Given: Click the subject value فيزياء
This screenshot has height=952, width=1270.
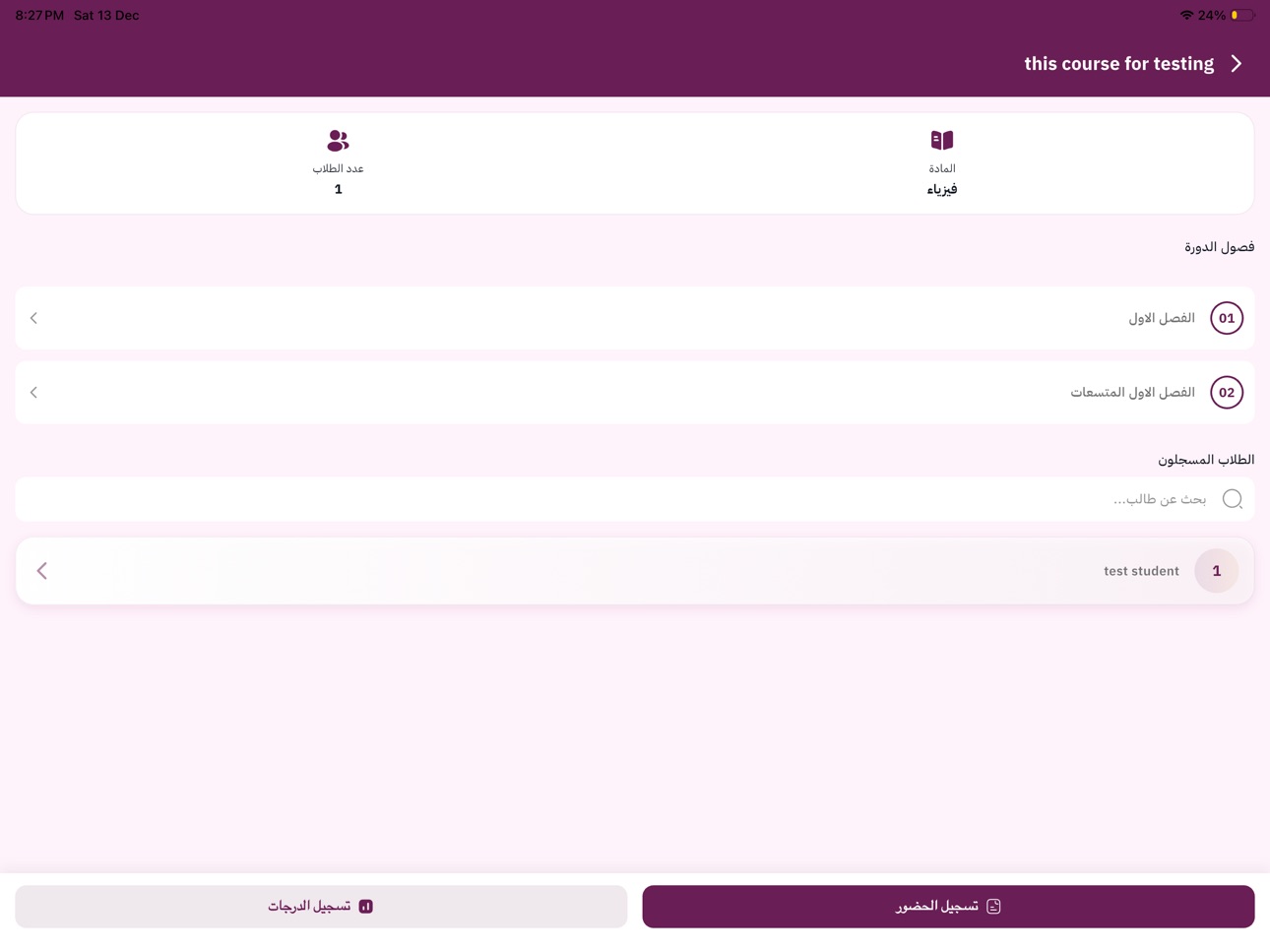Looking at the screenshot, I should click(x=942, y=189).
